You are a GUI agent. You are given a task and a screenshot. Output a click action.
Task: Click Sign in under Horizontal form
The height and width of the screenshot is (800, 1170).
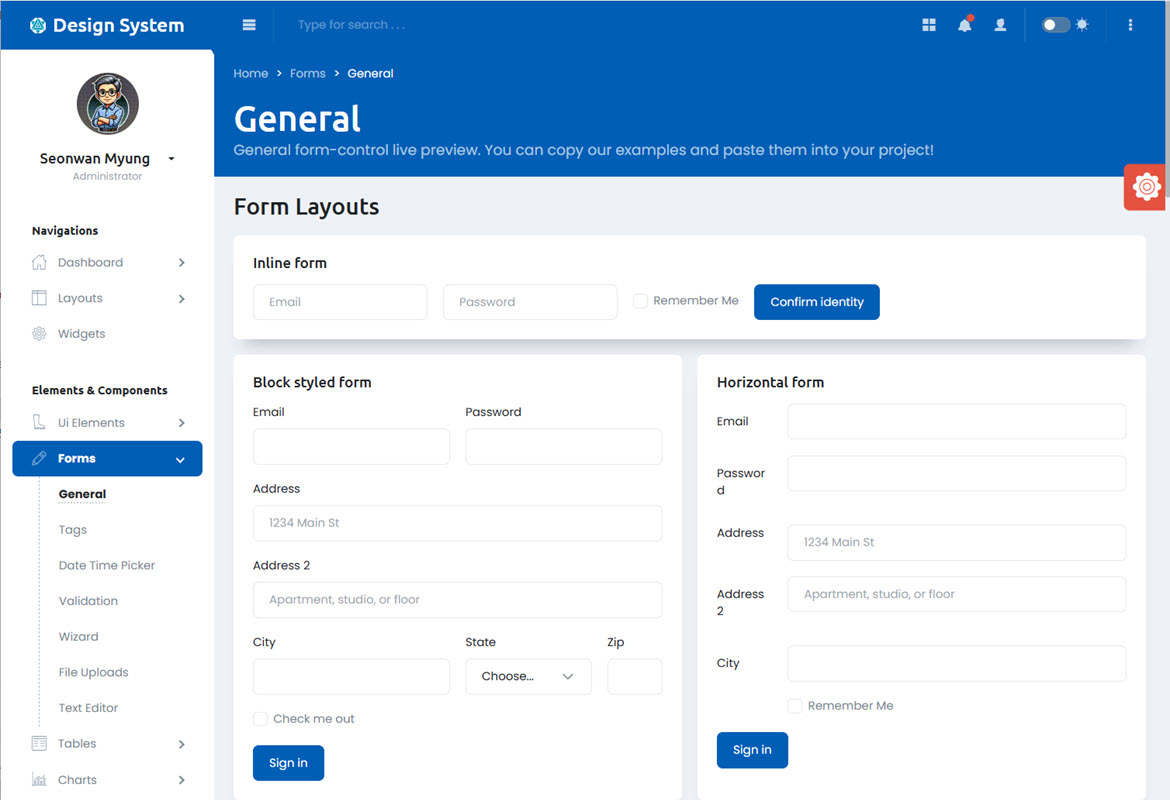pyautogui.click(x=752, y=750)
